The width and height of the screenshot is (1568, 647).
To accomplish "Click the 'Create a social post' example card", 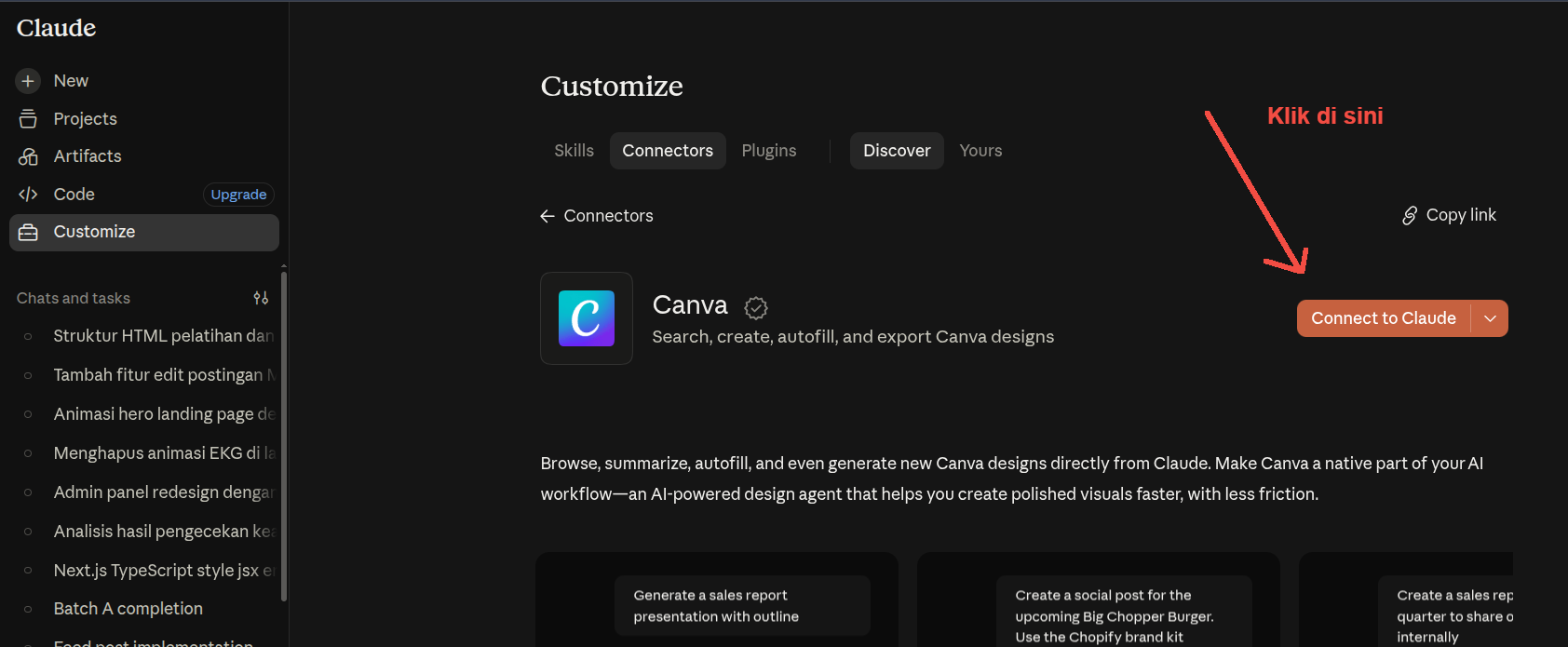I will (1099, 600).
